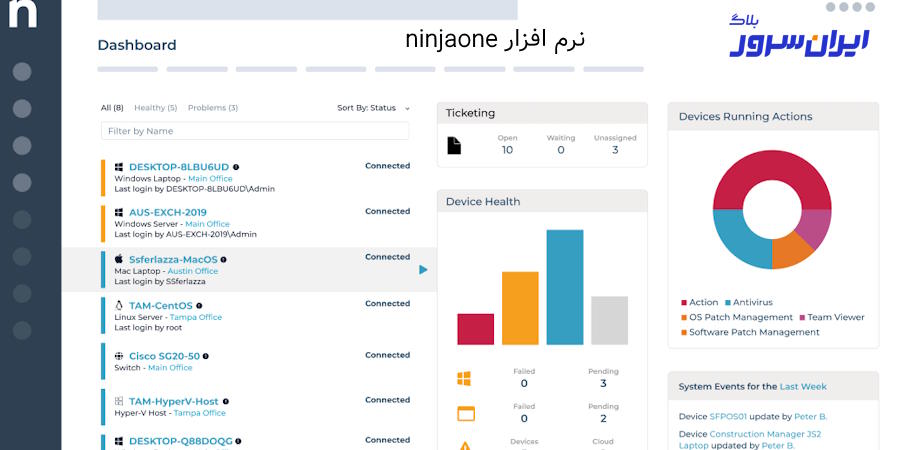Click info dot next to Ssferlazza-MacOS
Viewport: 900px width, 450px height.
tap(223, 259)
